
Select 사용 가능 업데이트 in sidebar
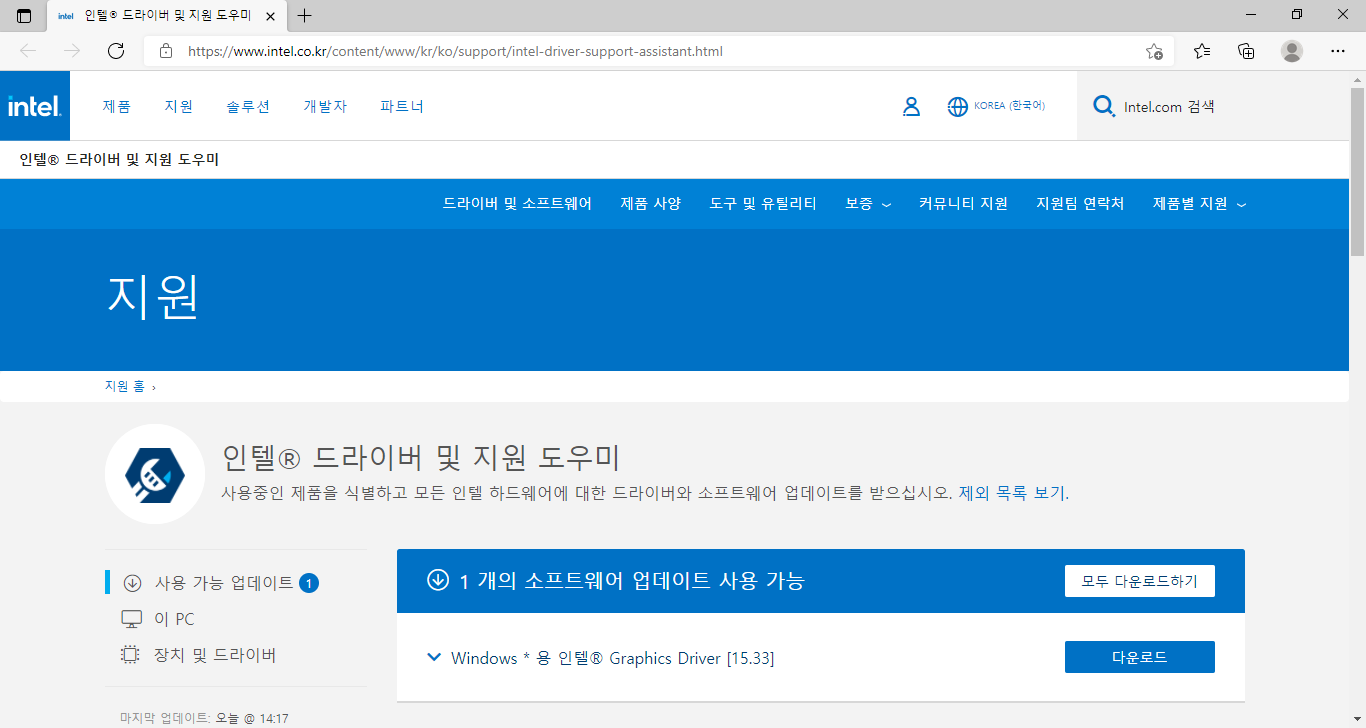tap(224, 582)
